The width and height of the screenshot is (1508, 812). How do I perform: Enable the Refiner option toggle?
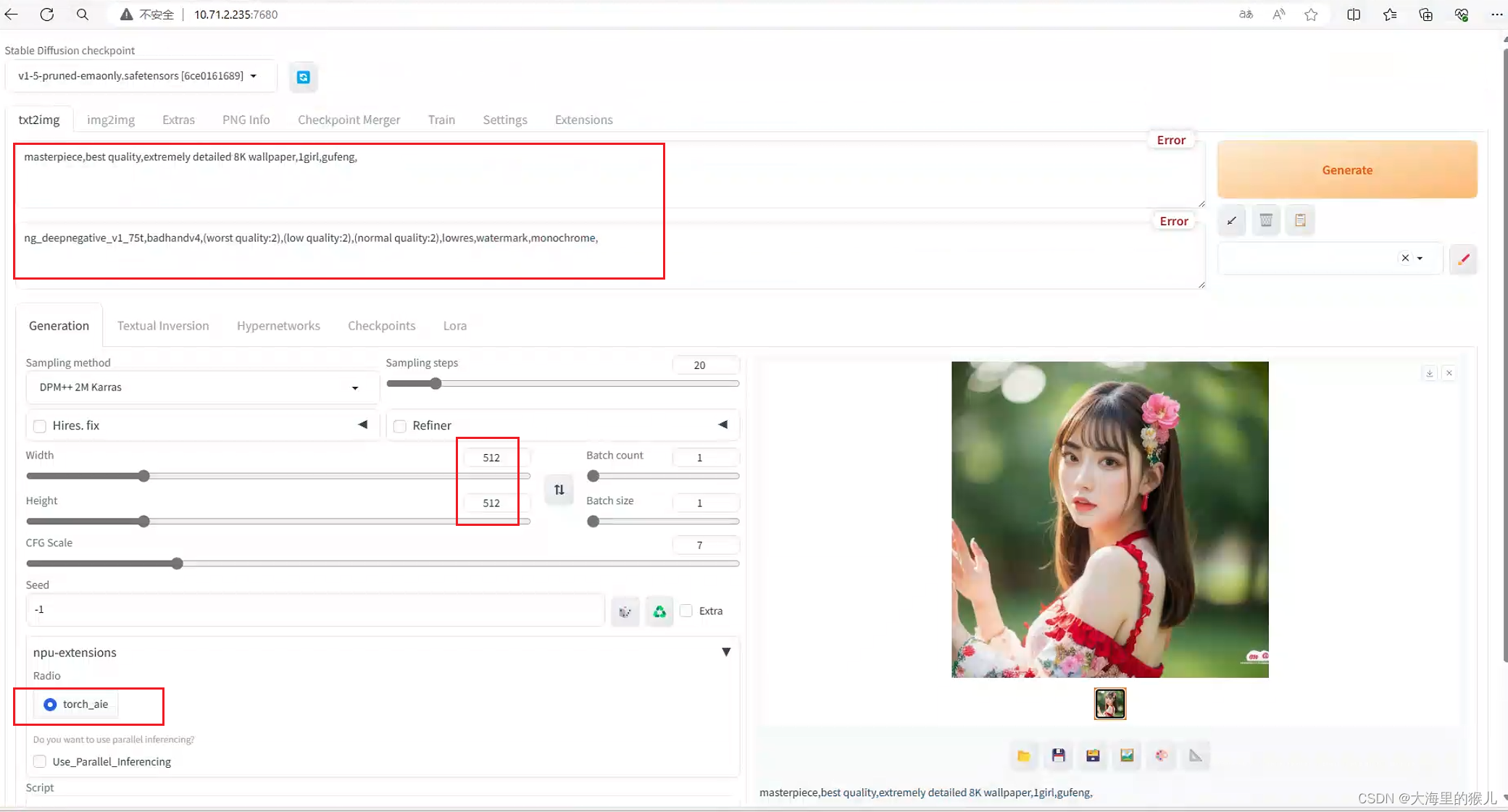point(400,425)
